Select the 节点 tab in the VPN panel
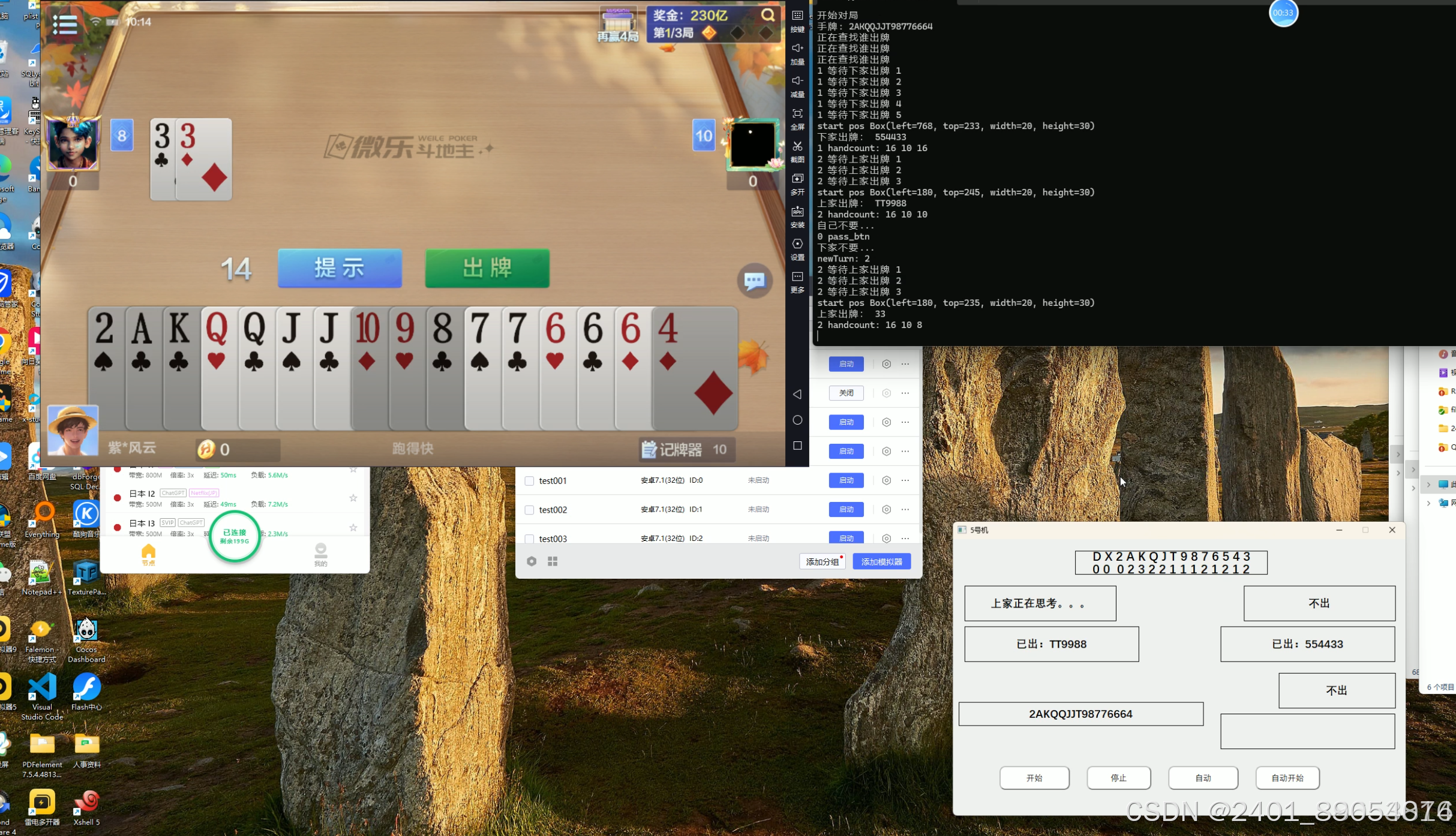Viewport: 1456px width, 836px height. click(x=148, y=555)
